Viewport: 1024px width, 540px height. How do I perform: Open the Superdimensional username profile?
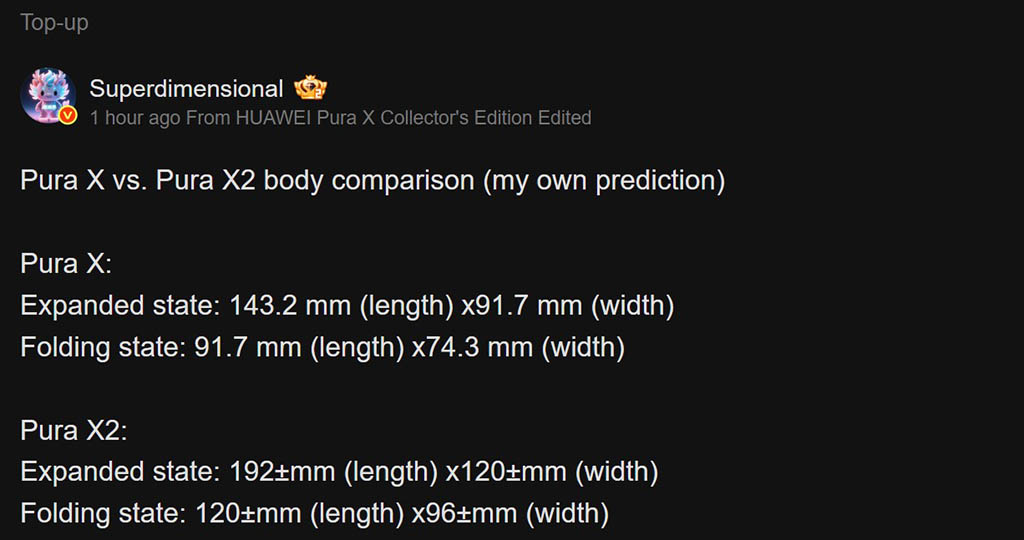(x=186, y=89)
